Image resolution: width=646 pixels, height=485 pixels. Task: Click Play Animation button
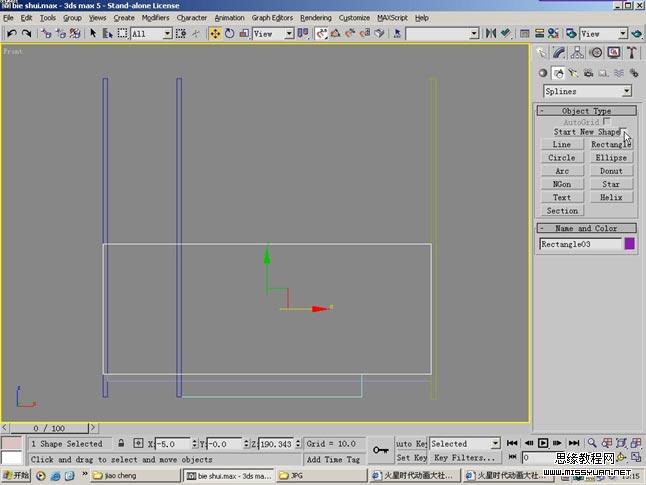[x=543, y=443]
